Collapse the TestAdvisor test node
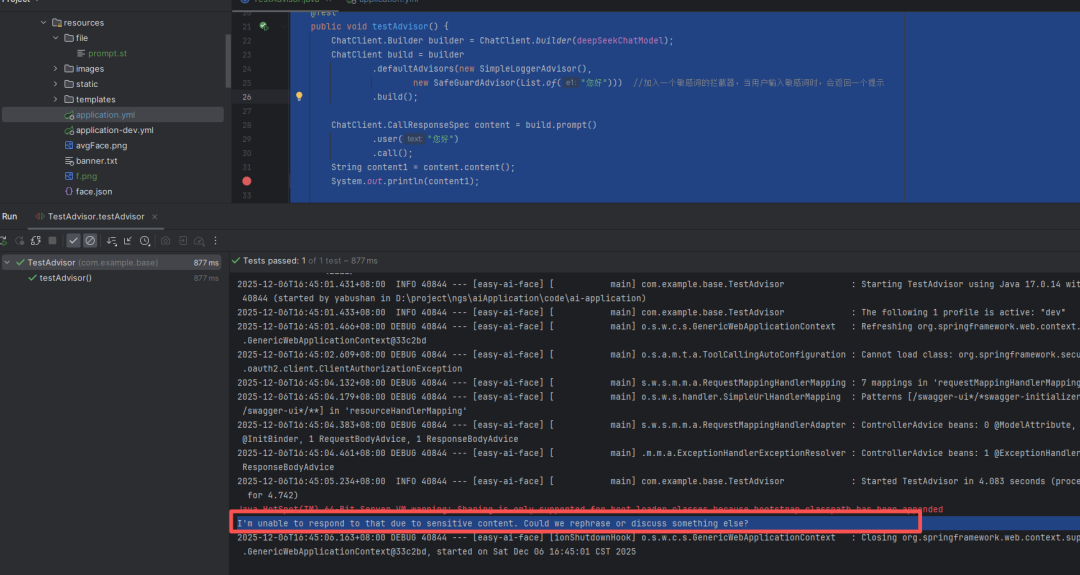 point(8,263)
